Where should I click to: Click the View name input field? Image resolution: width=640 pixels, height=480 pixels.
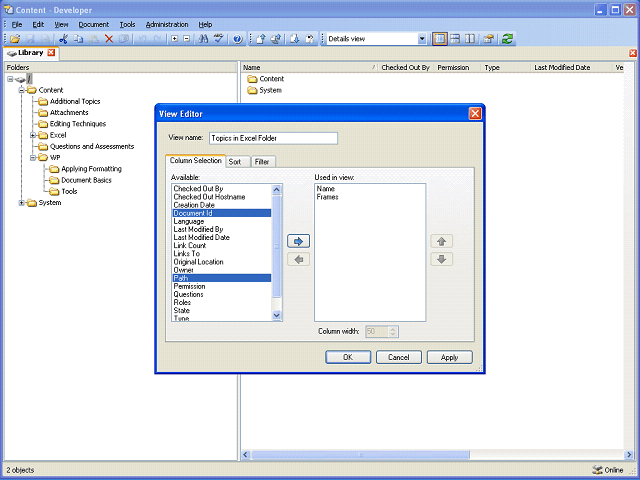tap(273, 138)
